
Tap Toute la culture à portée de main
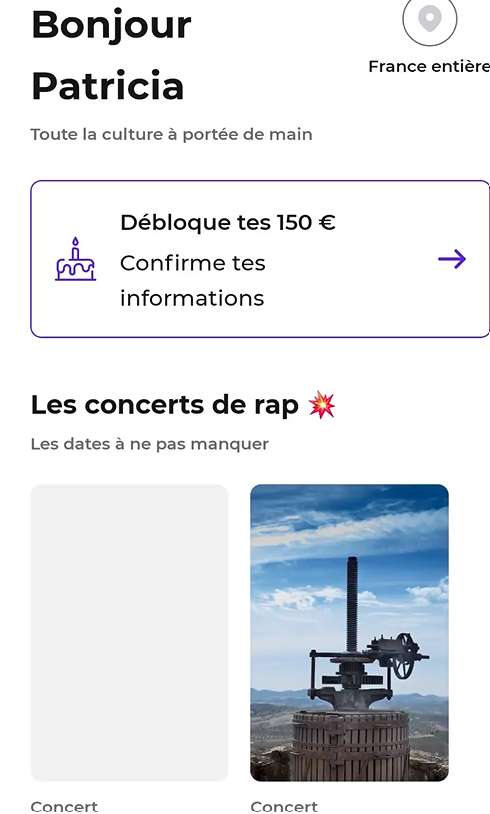(x=171, y=134)
